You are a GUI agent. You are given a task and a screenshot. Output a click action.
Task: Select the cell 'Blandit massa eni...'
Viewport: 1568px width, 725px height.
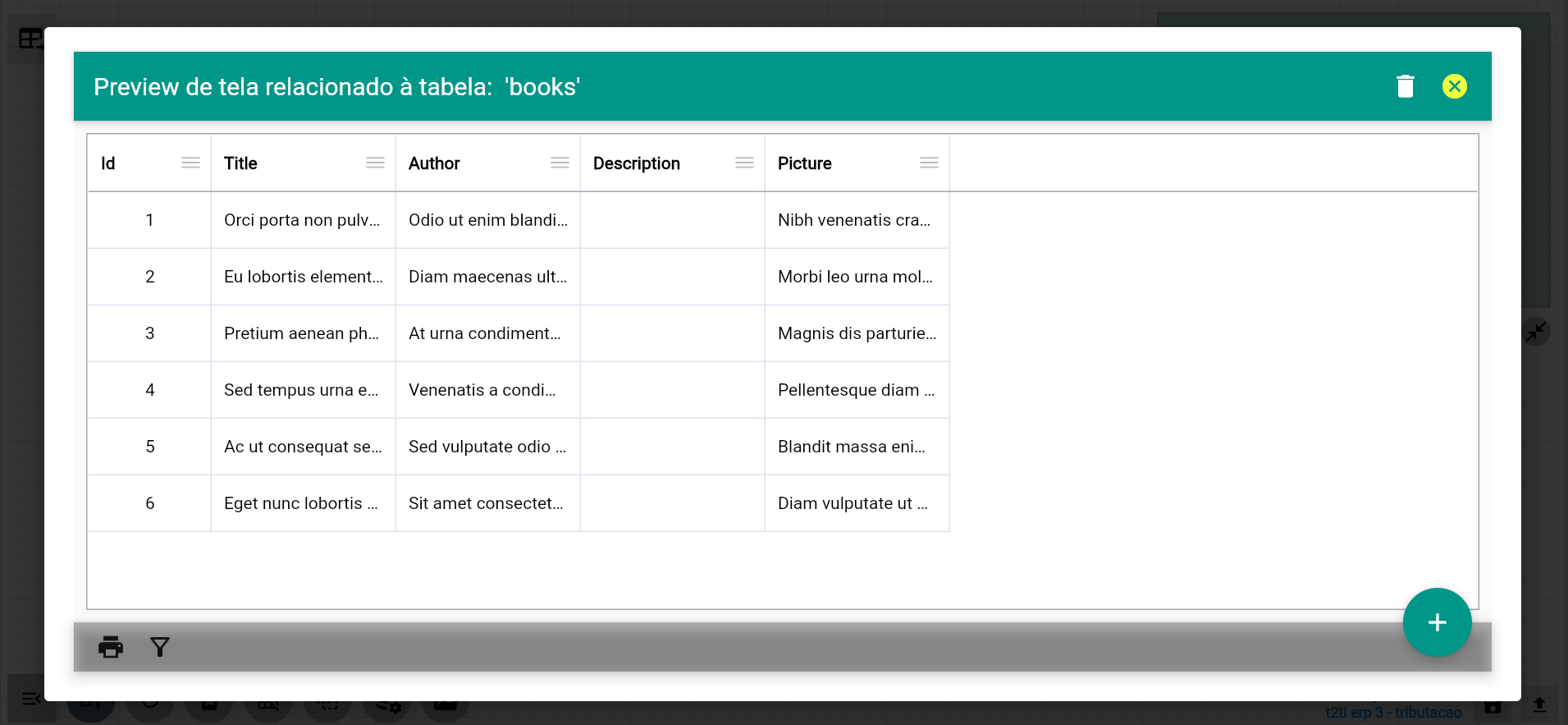coord(857,447)
